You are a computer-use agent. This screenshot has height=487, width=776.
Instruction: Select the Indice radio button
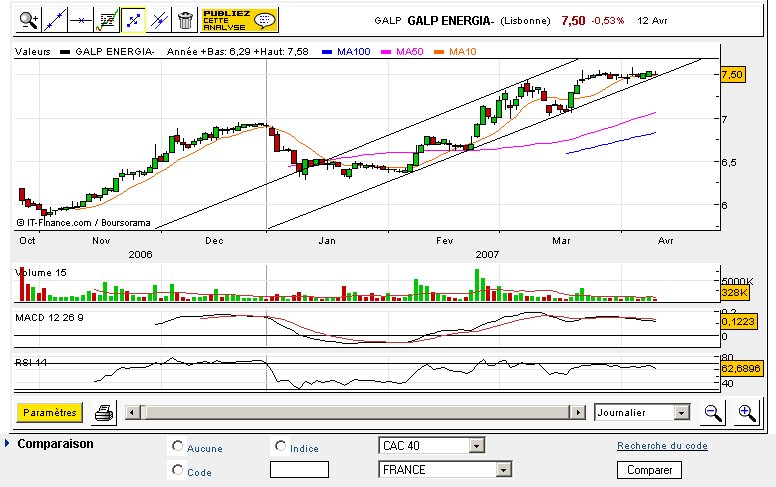pos(281,446)
